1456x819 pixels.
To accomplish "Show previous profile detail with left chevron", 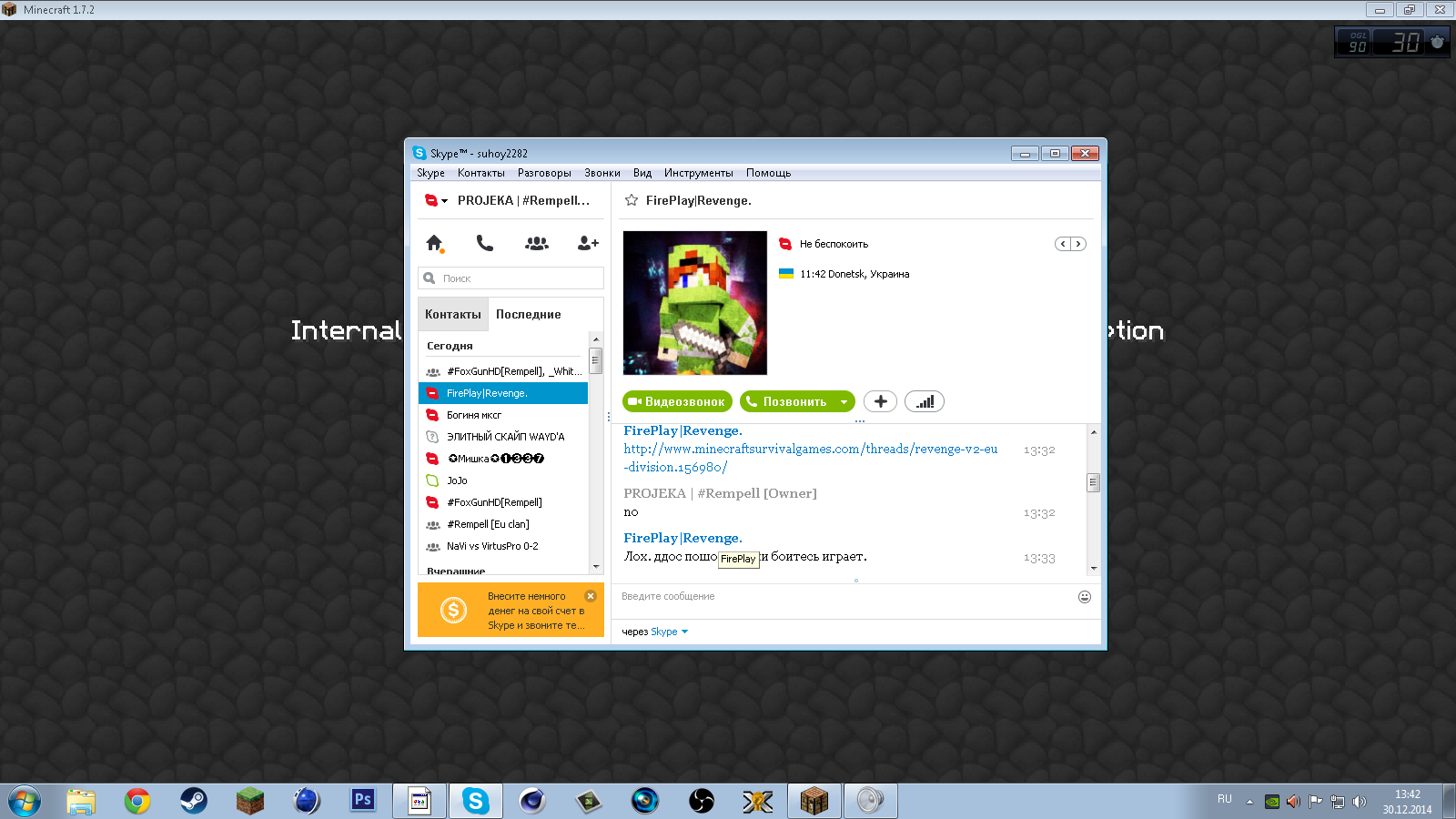I will click(1062, 244).
